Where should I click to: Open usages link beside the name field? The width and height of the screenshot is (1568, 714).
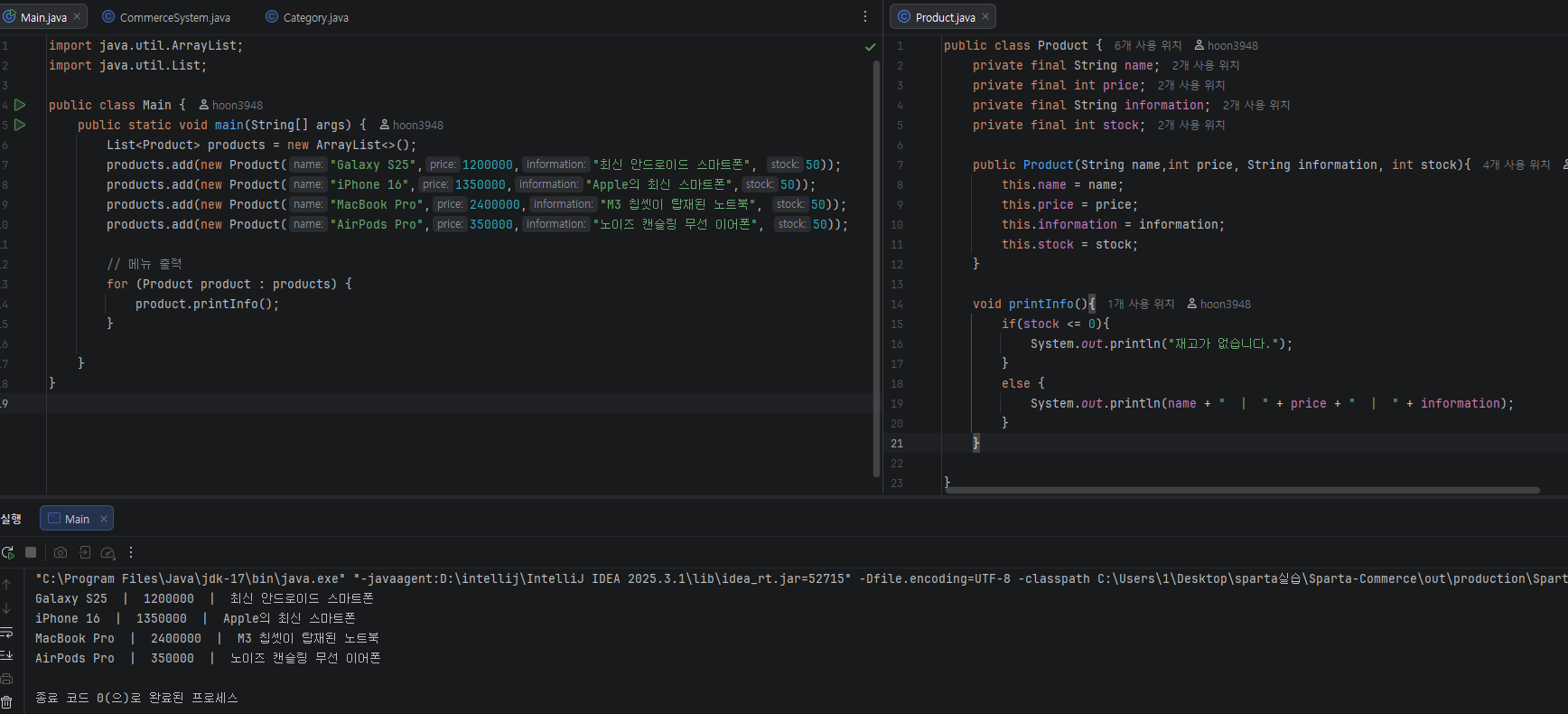point(1206,65)
